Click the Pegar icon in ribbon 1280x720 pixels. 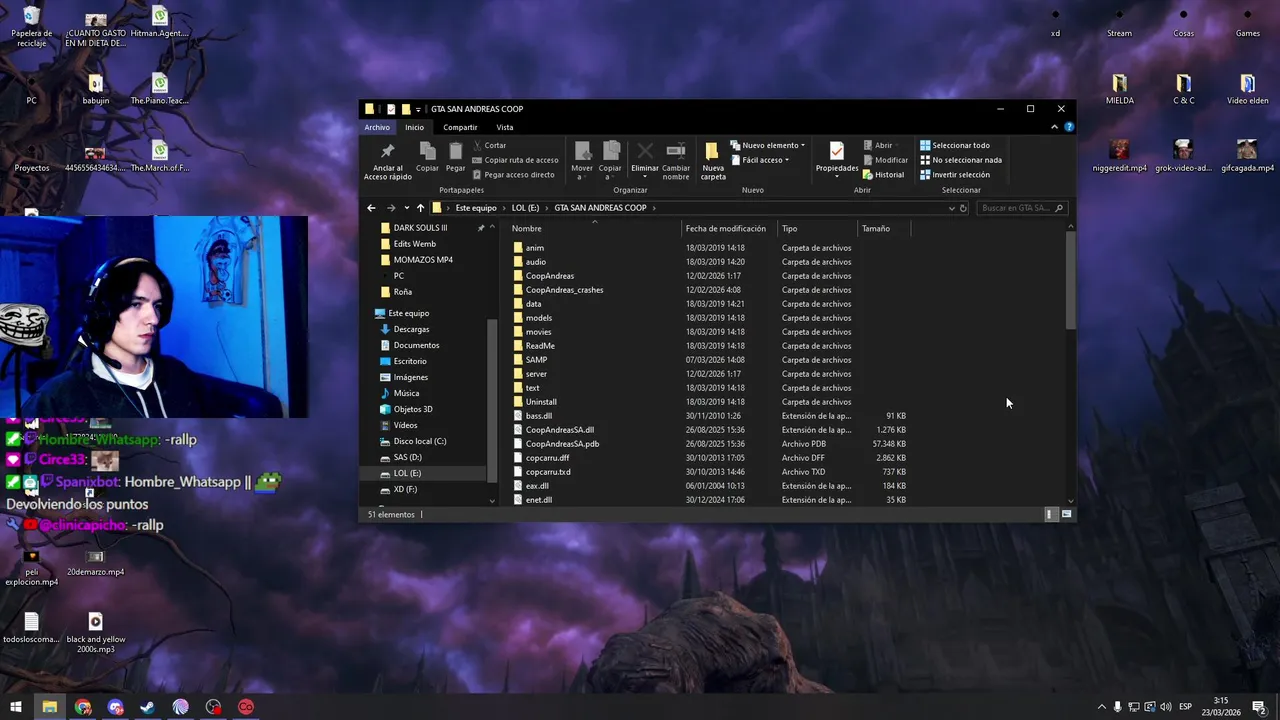(456, 157)
